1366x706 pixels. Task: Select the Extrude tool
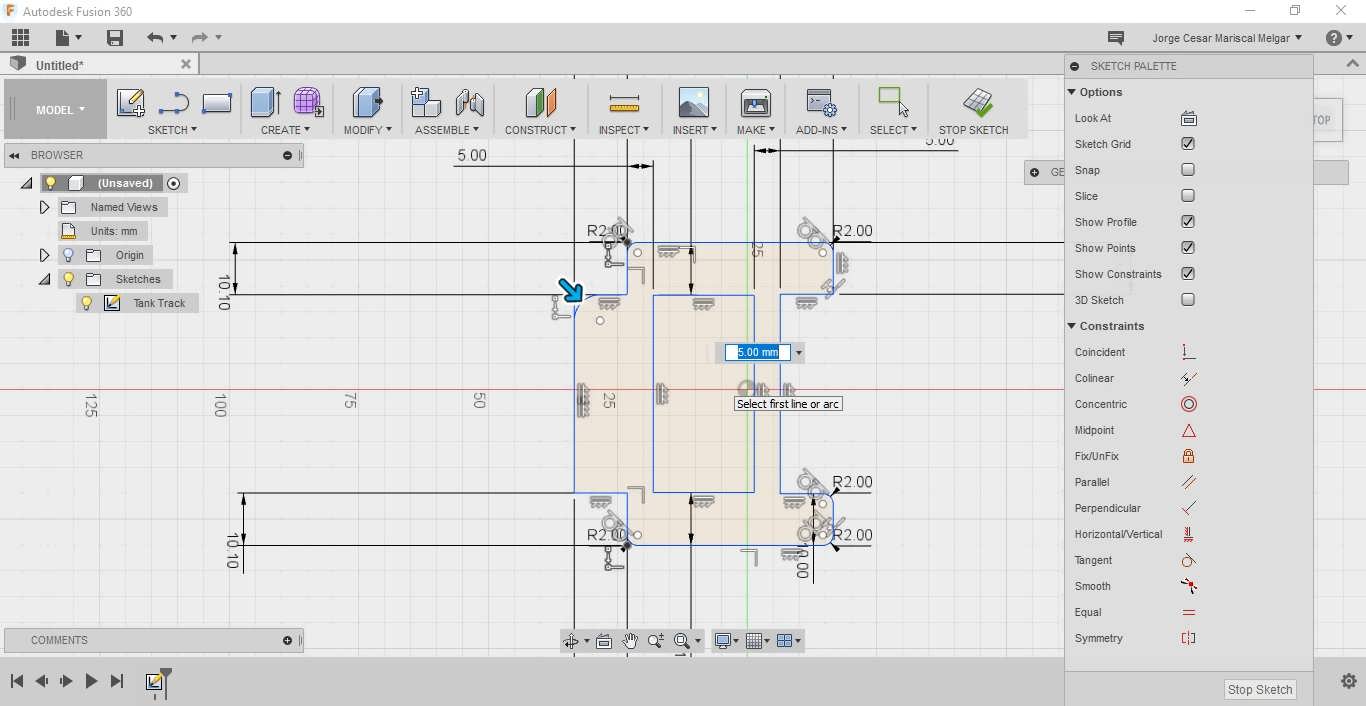pos(265,103)
